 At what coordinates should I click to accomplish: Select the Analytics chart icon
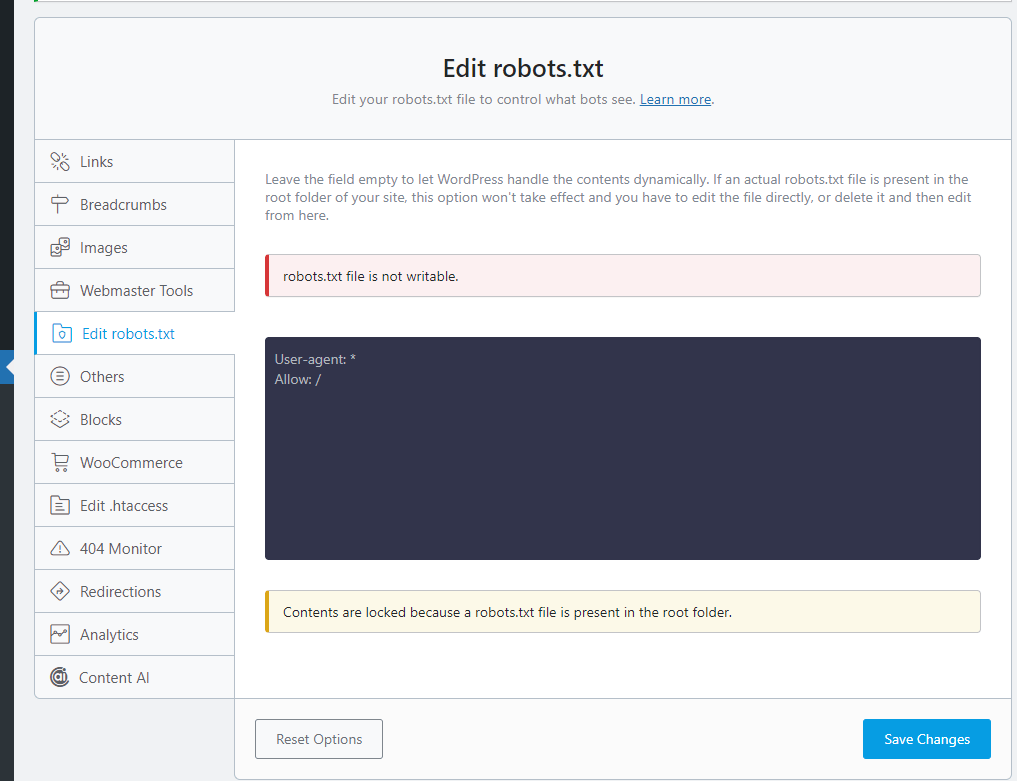tap(60, 634)
